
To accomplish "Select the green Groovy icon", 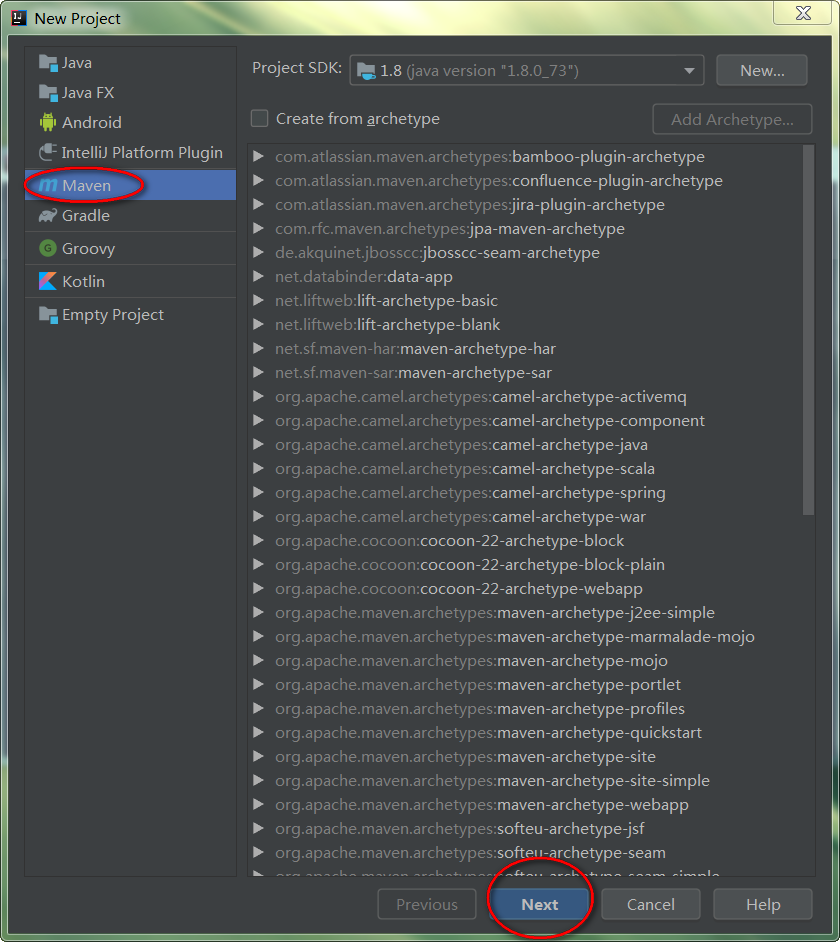I will click(48, 249).
